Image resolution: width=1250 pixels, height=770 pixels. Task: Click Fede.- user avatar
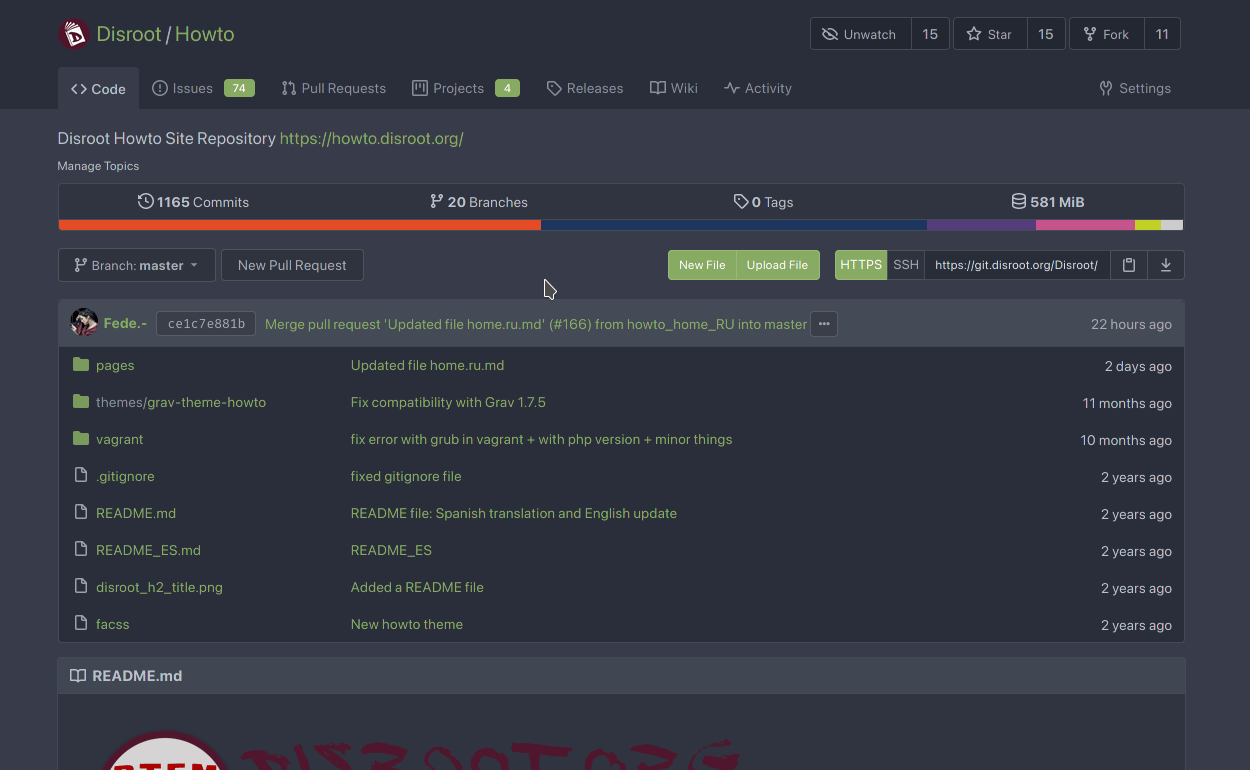84,323
